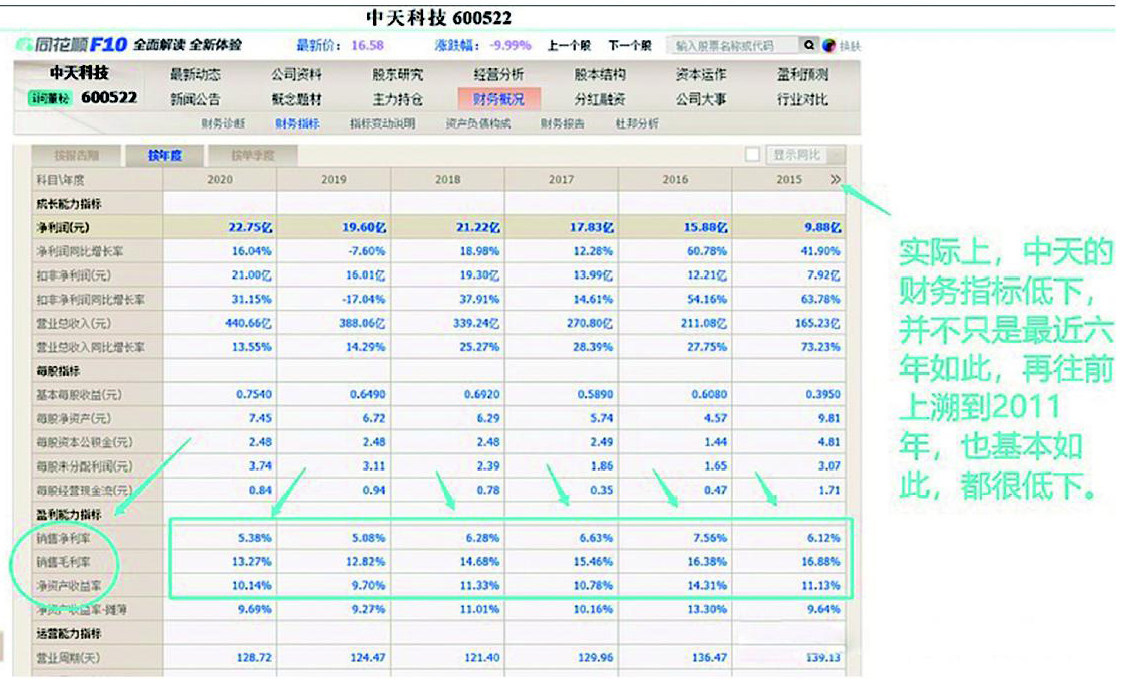Open the 资产负债构成 sub-tab
This screenshot has height=687, width=1135.
pos(477,124)
